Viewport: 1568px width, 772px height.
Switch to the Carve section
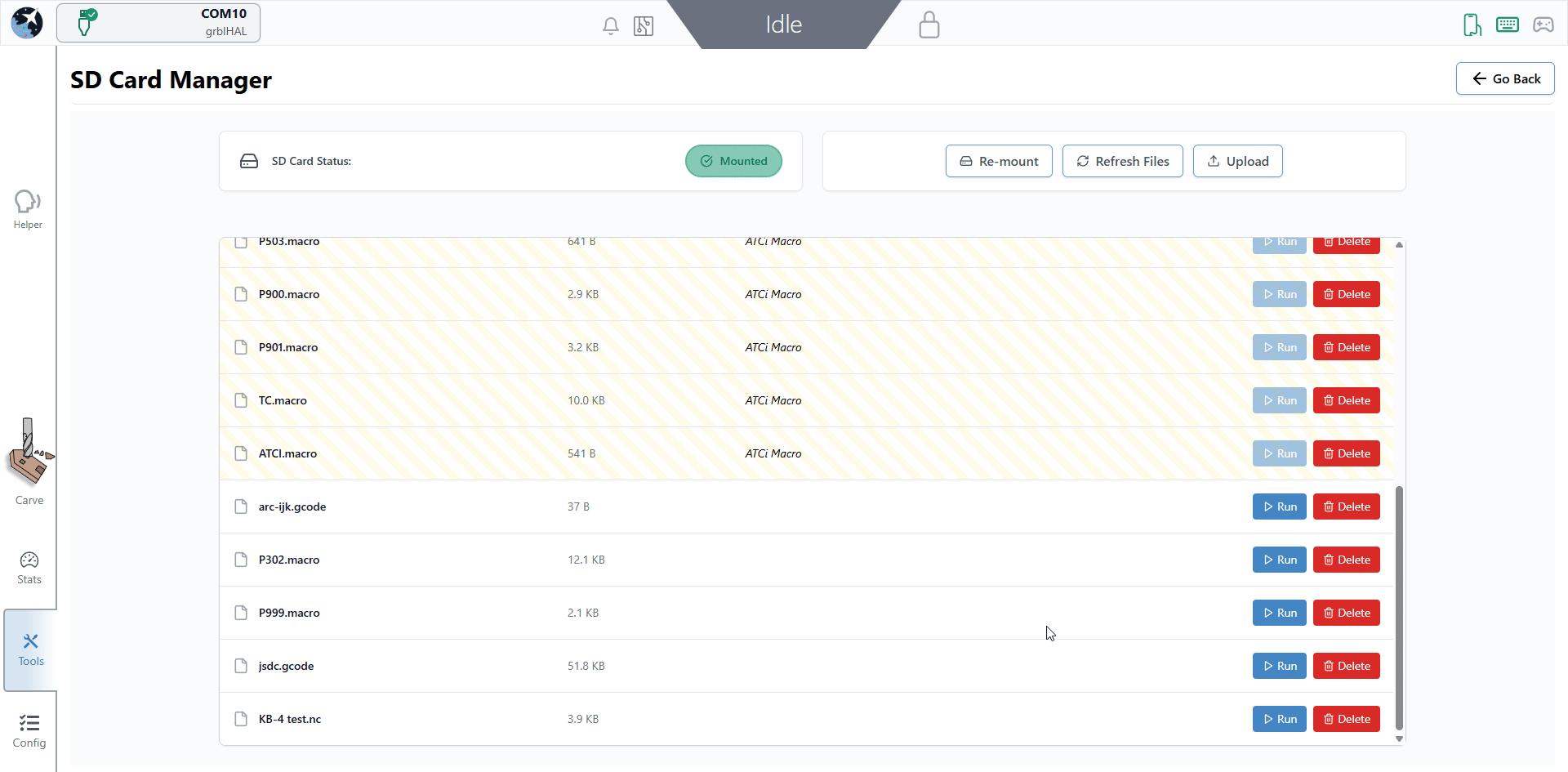29,463
